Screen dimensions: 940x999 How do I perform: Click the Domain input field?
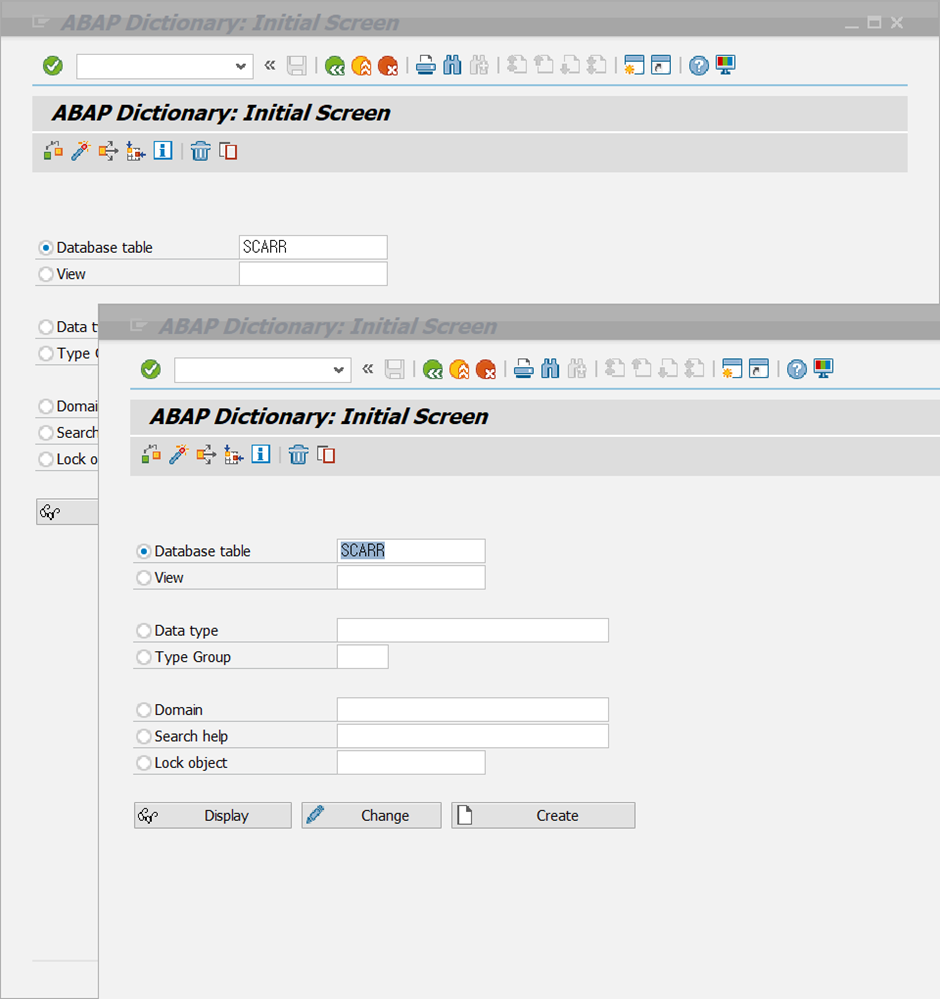point(473,710)
